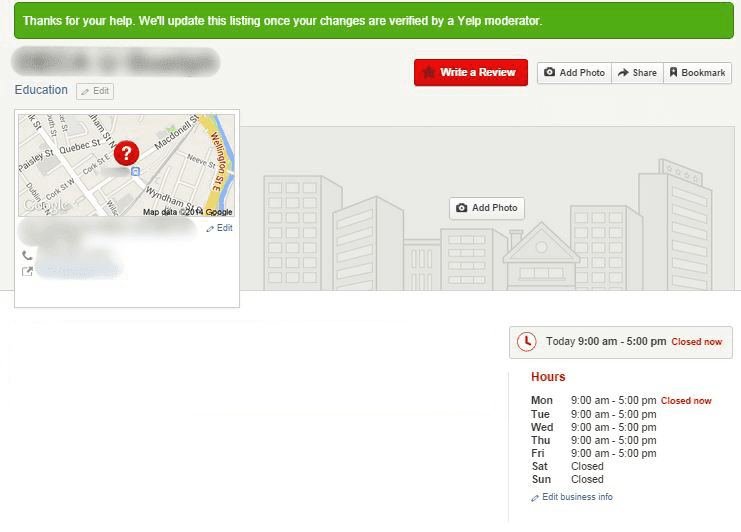Add Photo in the banner area

[x=487, y=208]
